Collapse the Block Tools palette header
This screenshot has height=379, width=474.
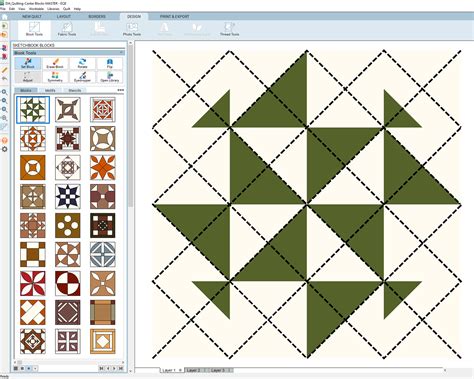coord(121,53)
